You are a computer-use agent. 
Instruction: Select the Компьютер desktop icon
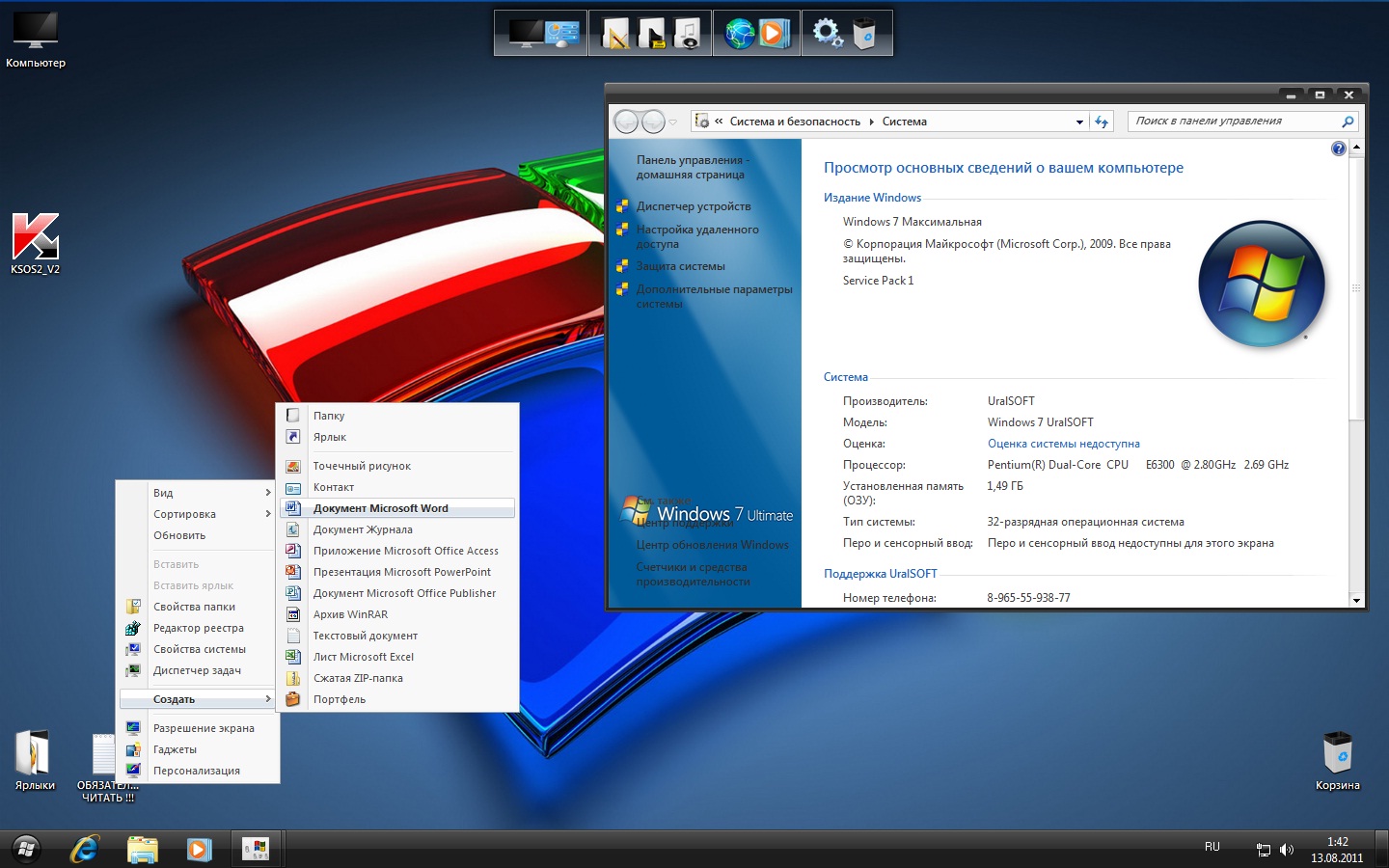click(x=36, y=41)
